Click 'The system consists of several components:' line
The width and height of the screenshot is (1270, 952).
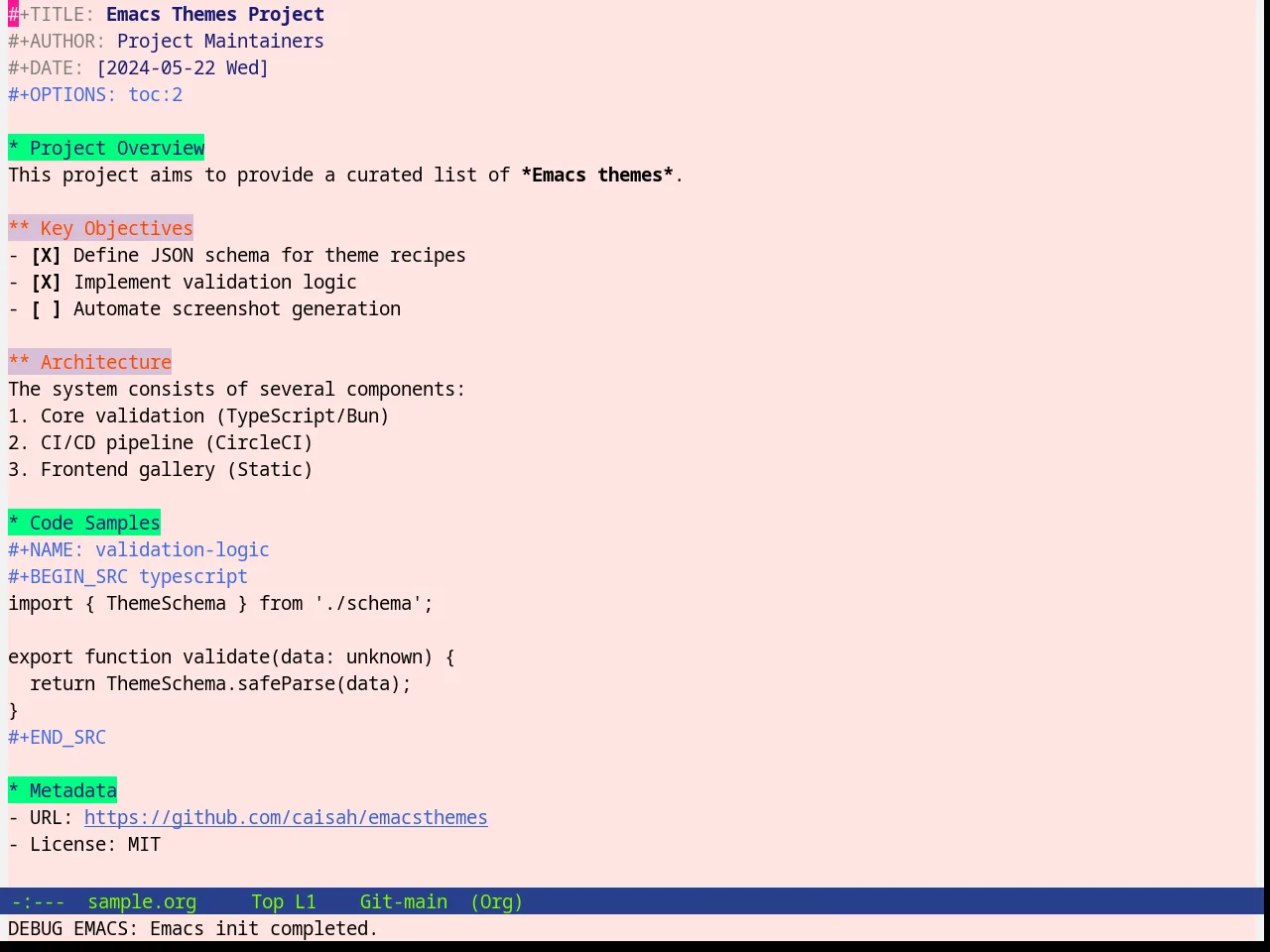coord(237,389)
